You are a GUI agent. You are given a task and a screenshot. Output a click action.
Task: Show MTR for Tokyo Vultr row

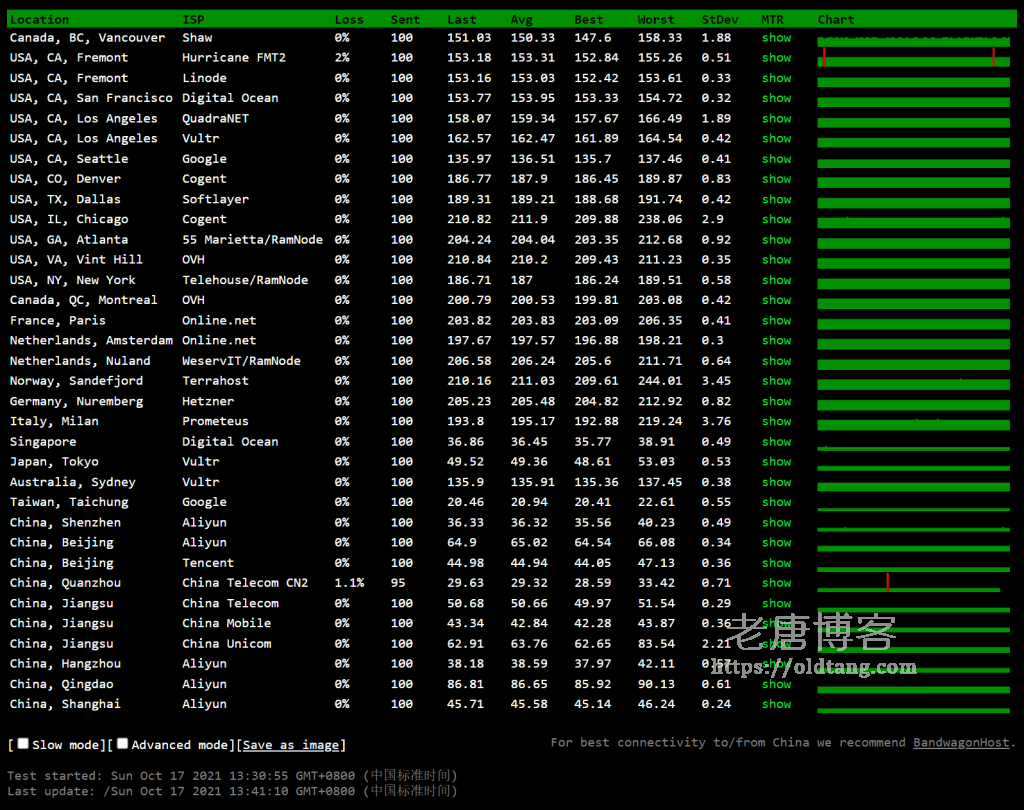776,462
